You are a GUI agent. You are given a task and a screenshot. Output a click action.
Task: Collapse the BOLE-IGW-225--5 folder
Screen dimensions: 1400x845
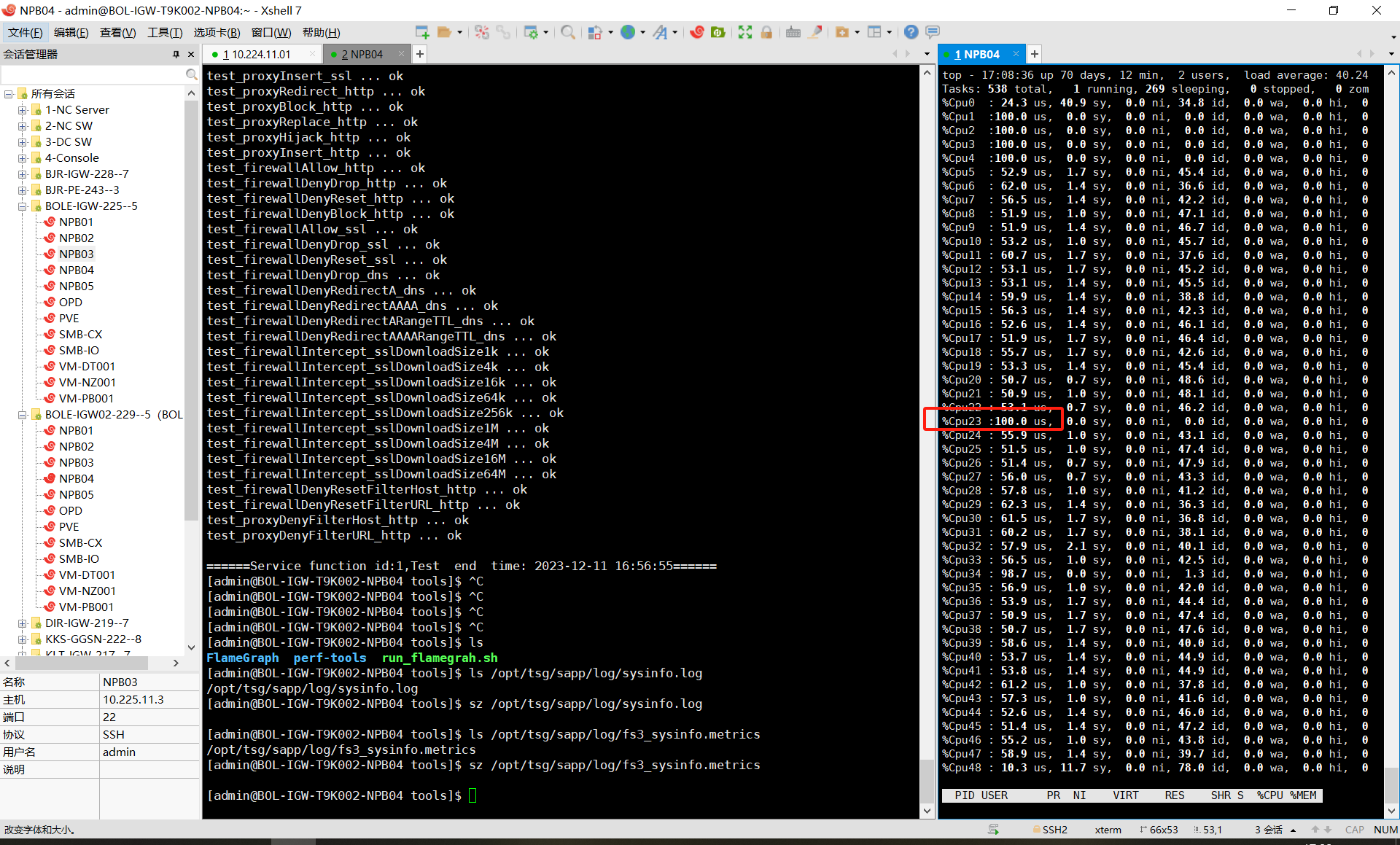point(22,206)
